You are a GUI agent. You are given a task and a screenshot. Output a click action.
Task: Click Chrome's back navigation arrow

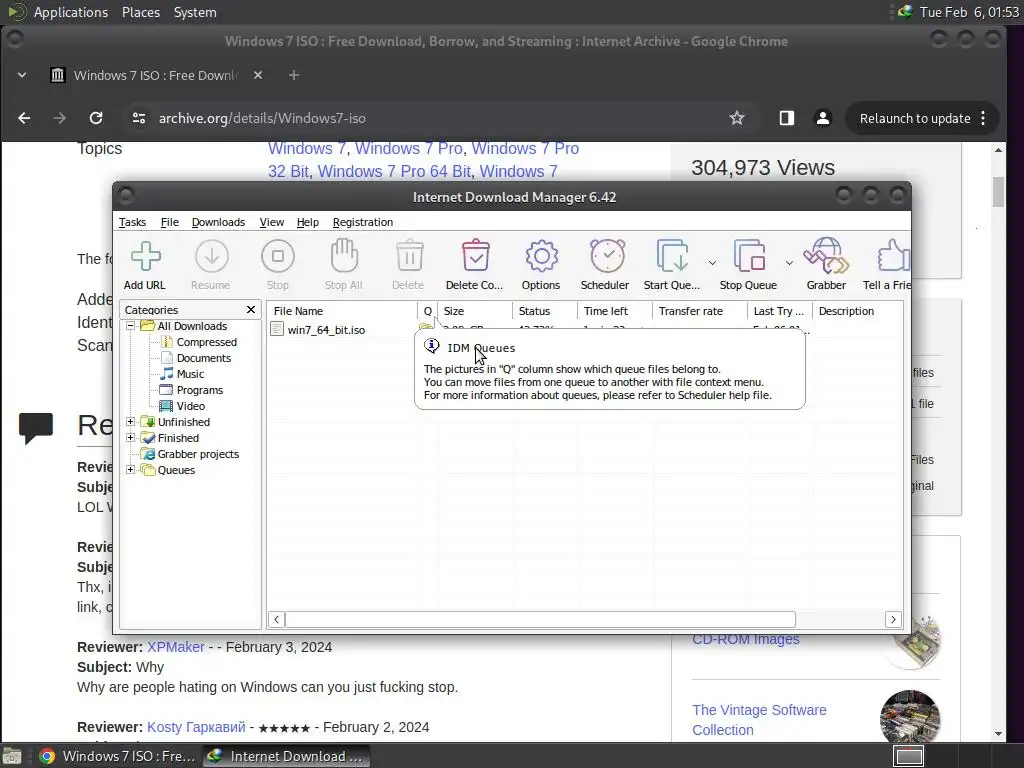click(24, 118)
